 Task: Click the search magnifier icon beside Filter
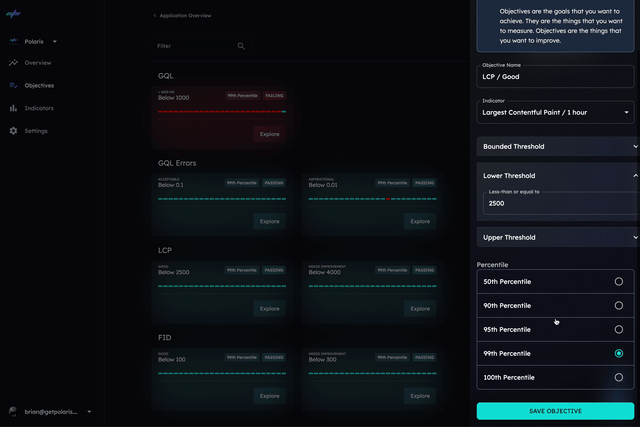pyautogui.click(x=241, y=46)
